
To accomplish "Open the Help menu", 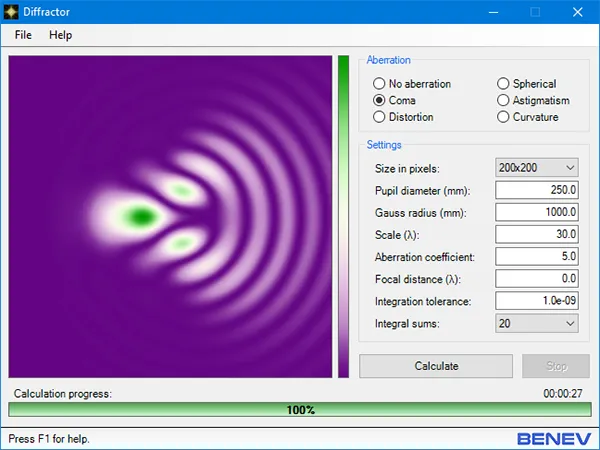I will (60, 35).
